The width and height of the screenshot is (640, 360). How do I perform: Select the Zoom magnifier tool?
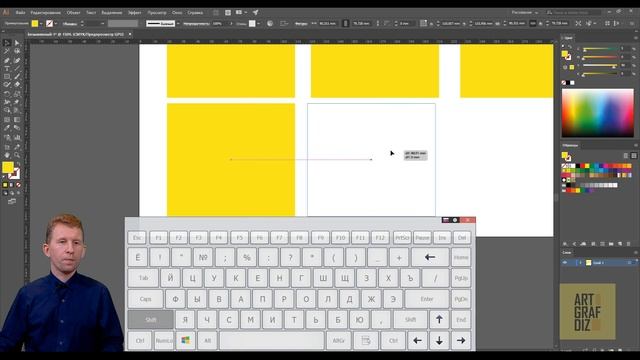coord(17,155)
